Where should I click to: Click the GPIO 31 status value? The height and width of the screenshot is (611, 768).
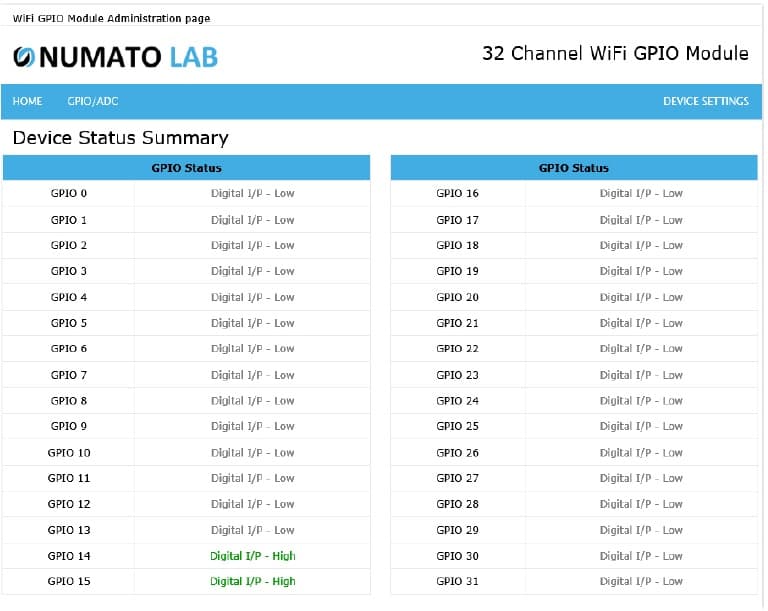(640, 581)
